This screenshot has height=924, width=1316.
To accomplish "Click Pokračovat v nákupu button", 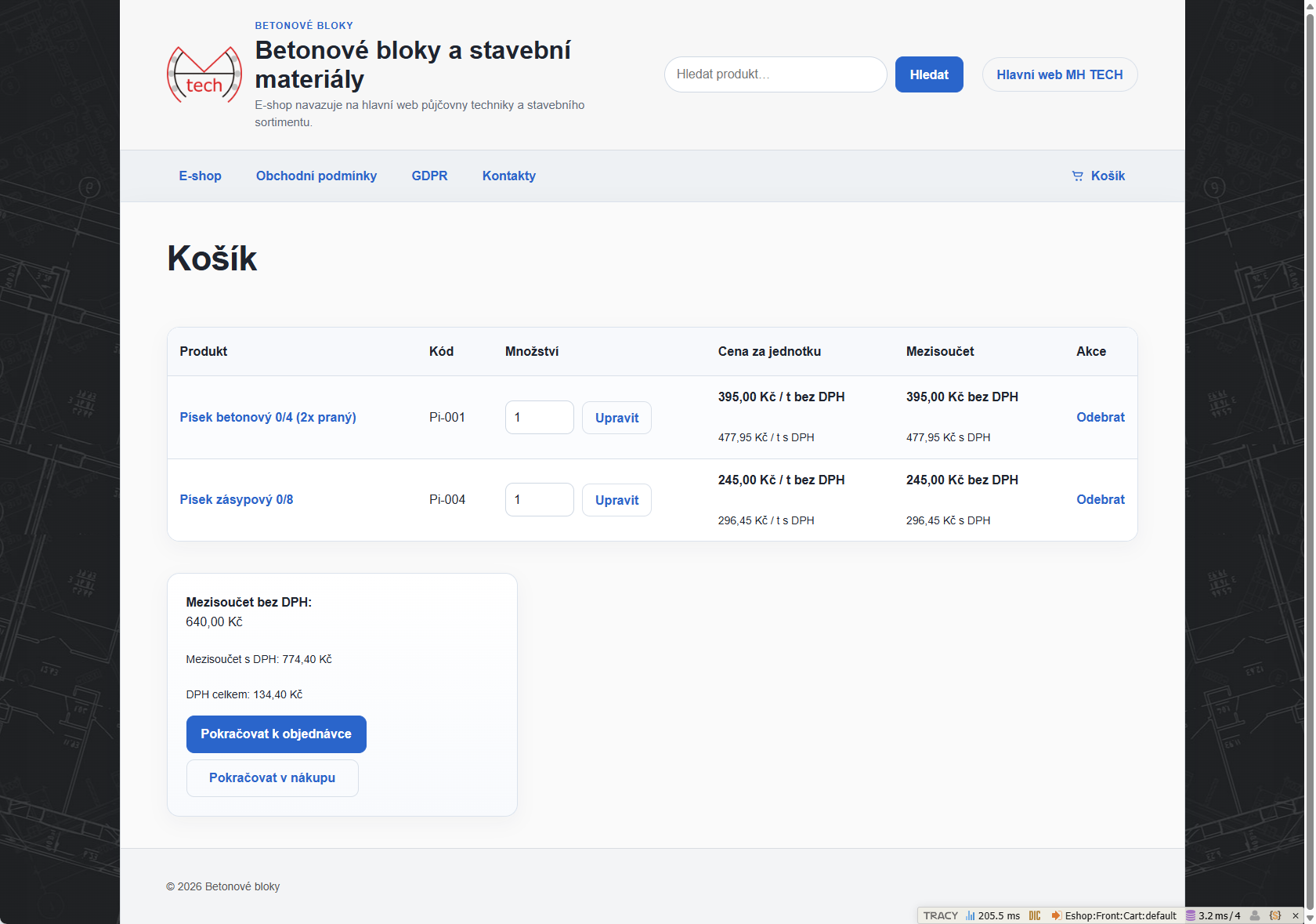I will click(x=273, y=778).
